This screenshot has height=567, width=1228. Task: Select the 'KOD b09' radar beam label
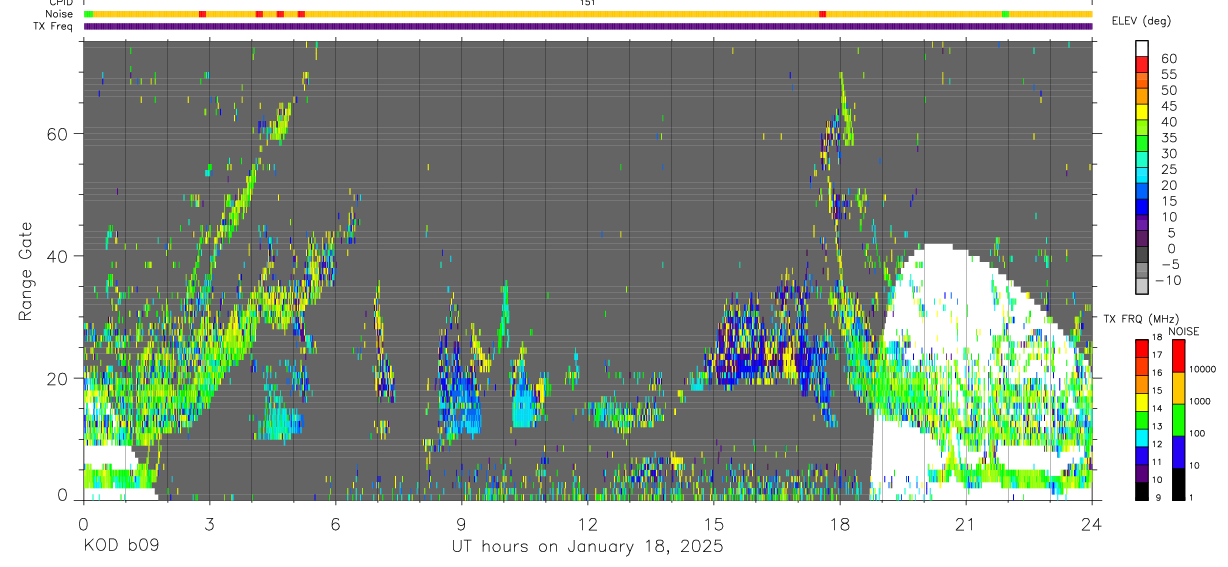(121, 547)
